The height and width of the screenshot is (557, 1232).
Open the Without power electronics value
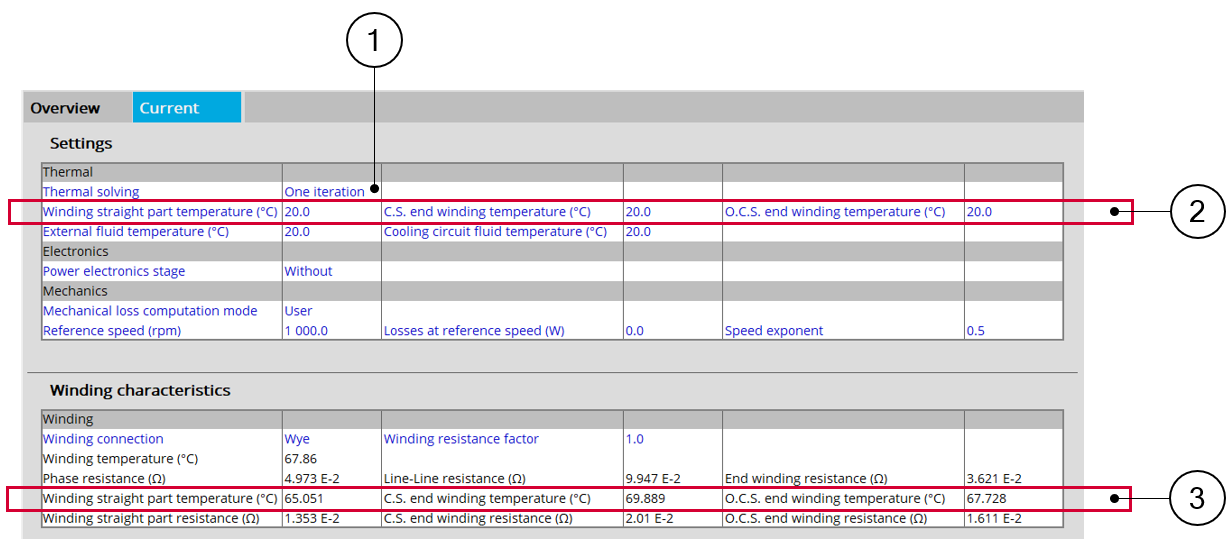point(308,271)
